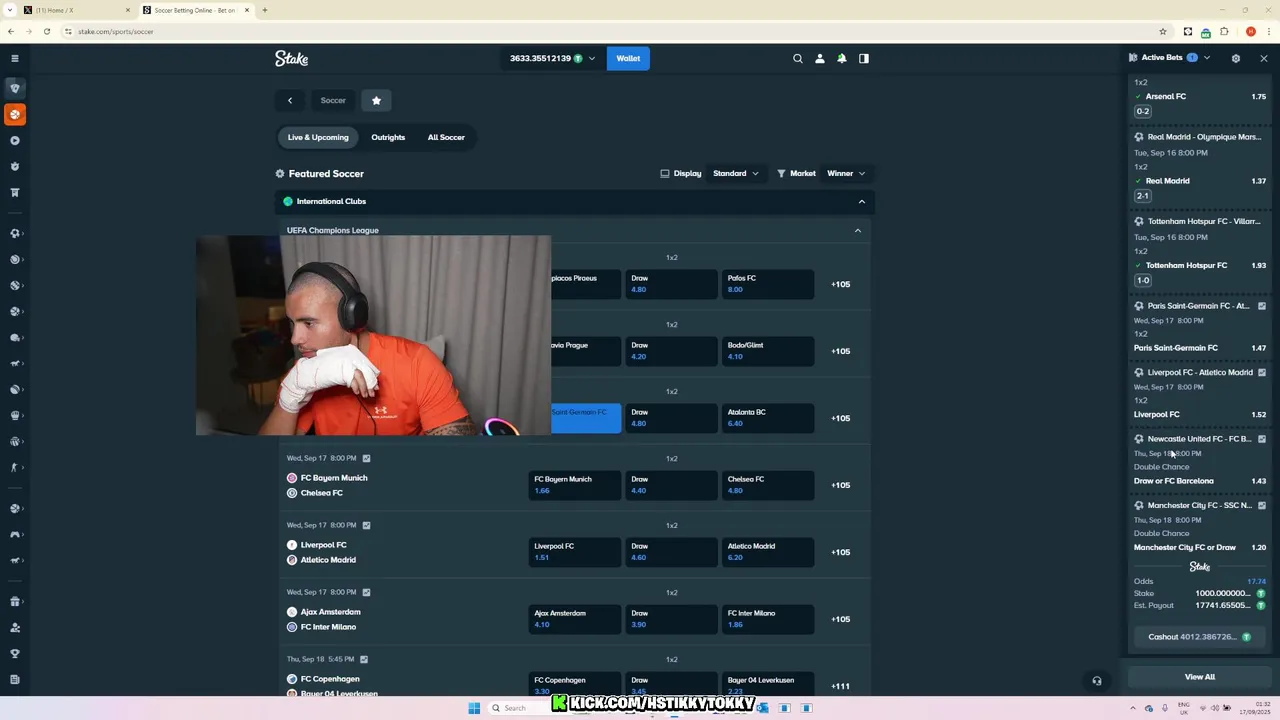Reload the page in the browser
The width and height of the screenshot is (1280, 720).
coord(47,31)
